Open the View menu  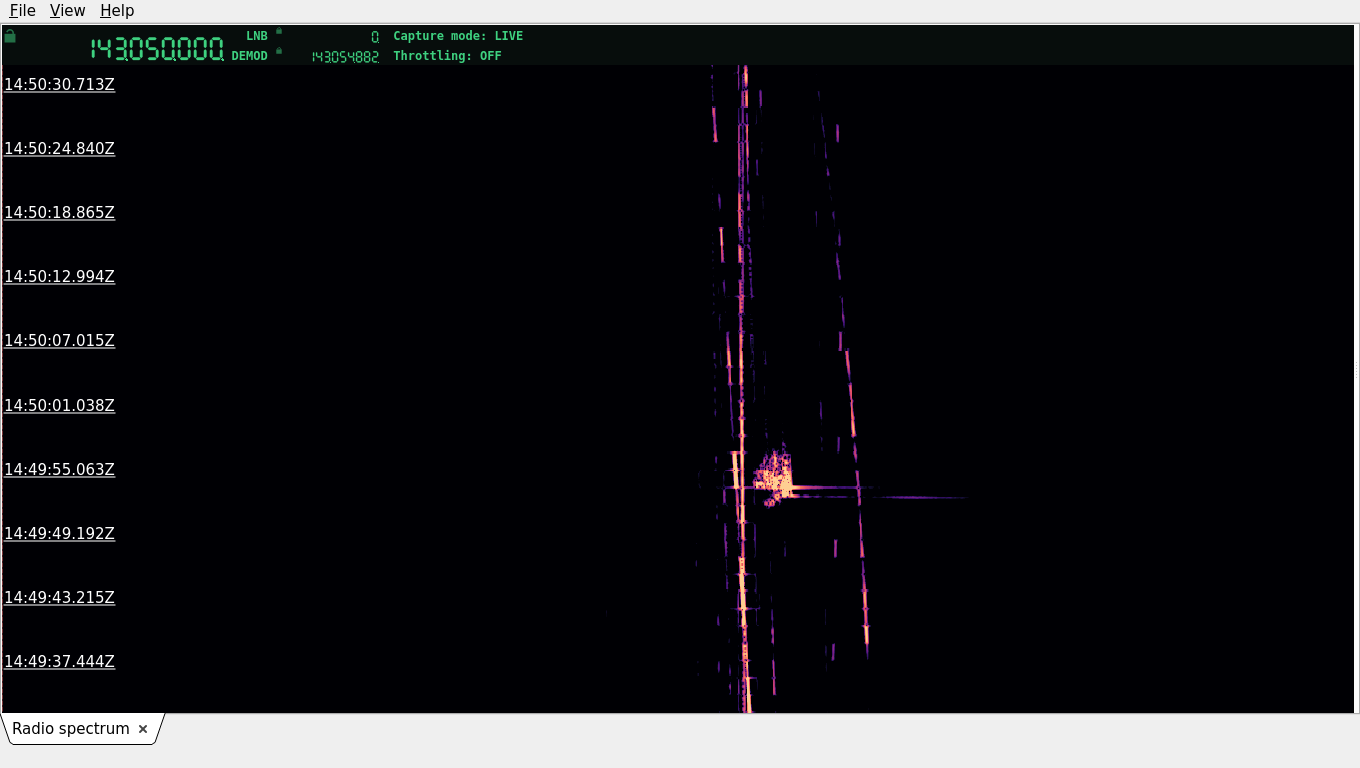pos(67,11)
